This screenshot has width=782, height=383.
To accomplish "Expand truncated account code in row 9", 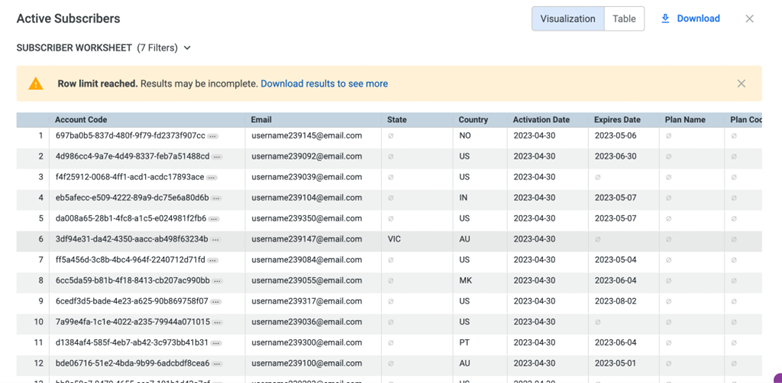I will point(215,302).
